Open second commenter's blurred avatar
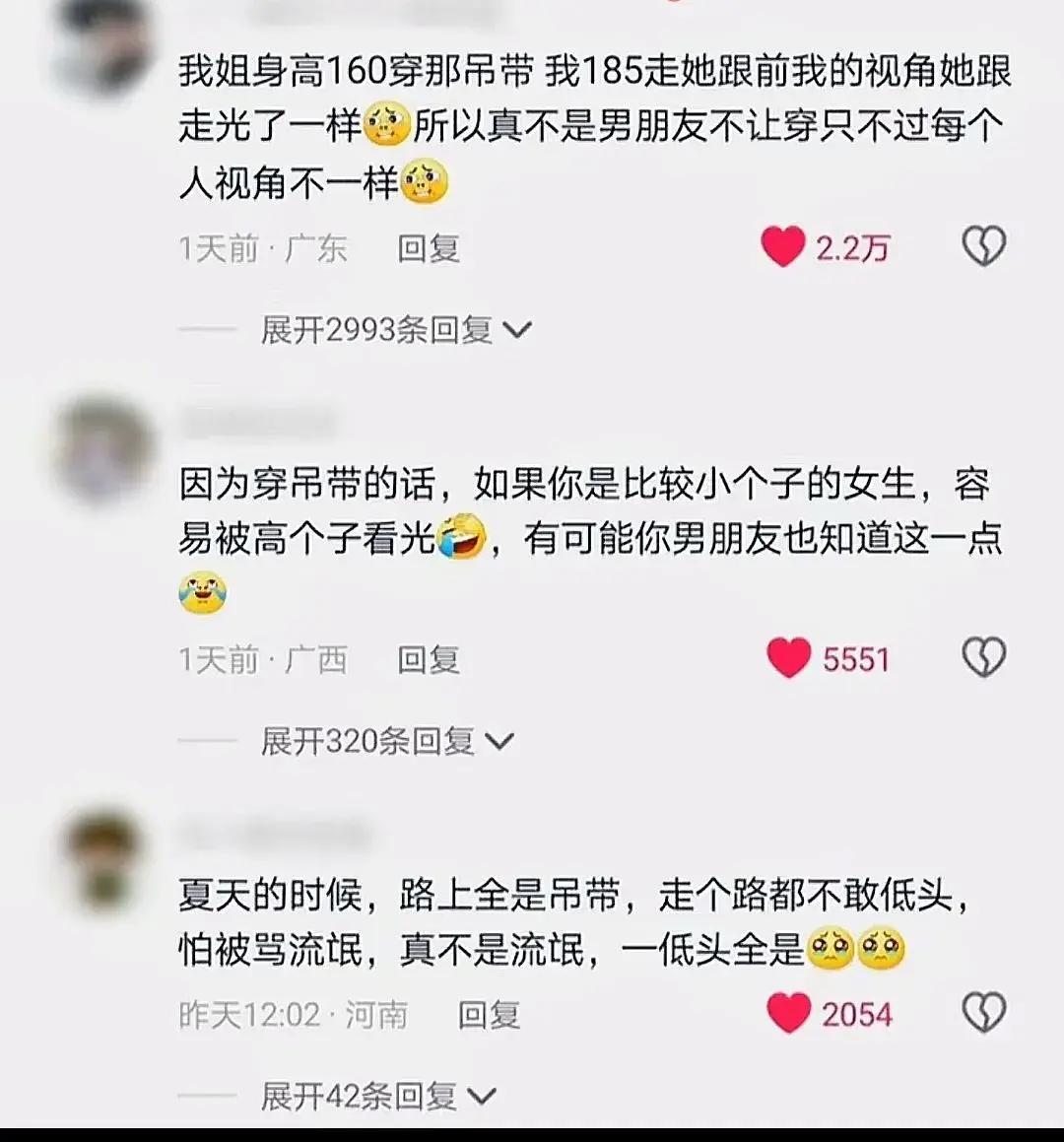Viewport: 1064px width, 1142px height. click(x=104, y=451)
